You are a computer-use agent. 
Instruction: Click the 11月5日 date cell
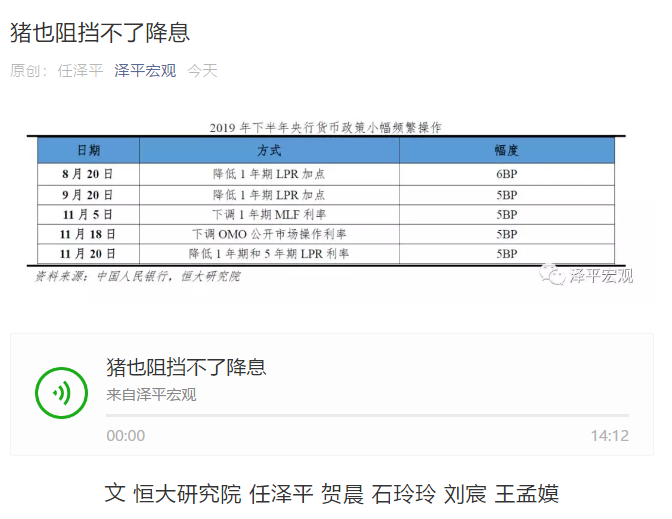point(88,214)
